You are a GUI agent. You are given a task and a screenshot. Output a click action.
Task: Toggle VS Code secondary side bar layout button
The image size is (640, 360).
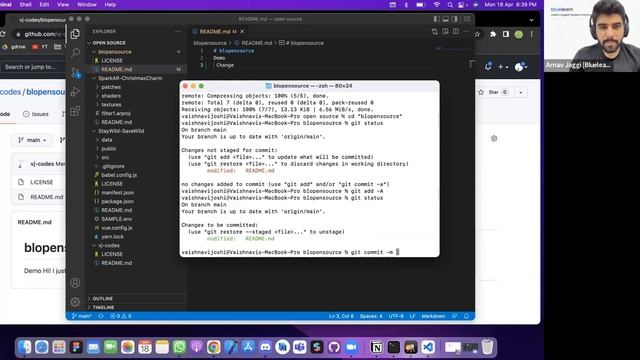455,19
